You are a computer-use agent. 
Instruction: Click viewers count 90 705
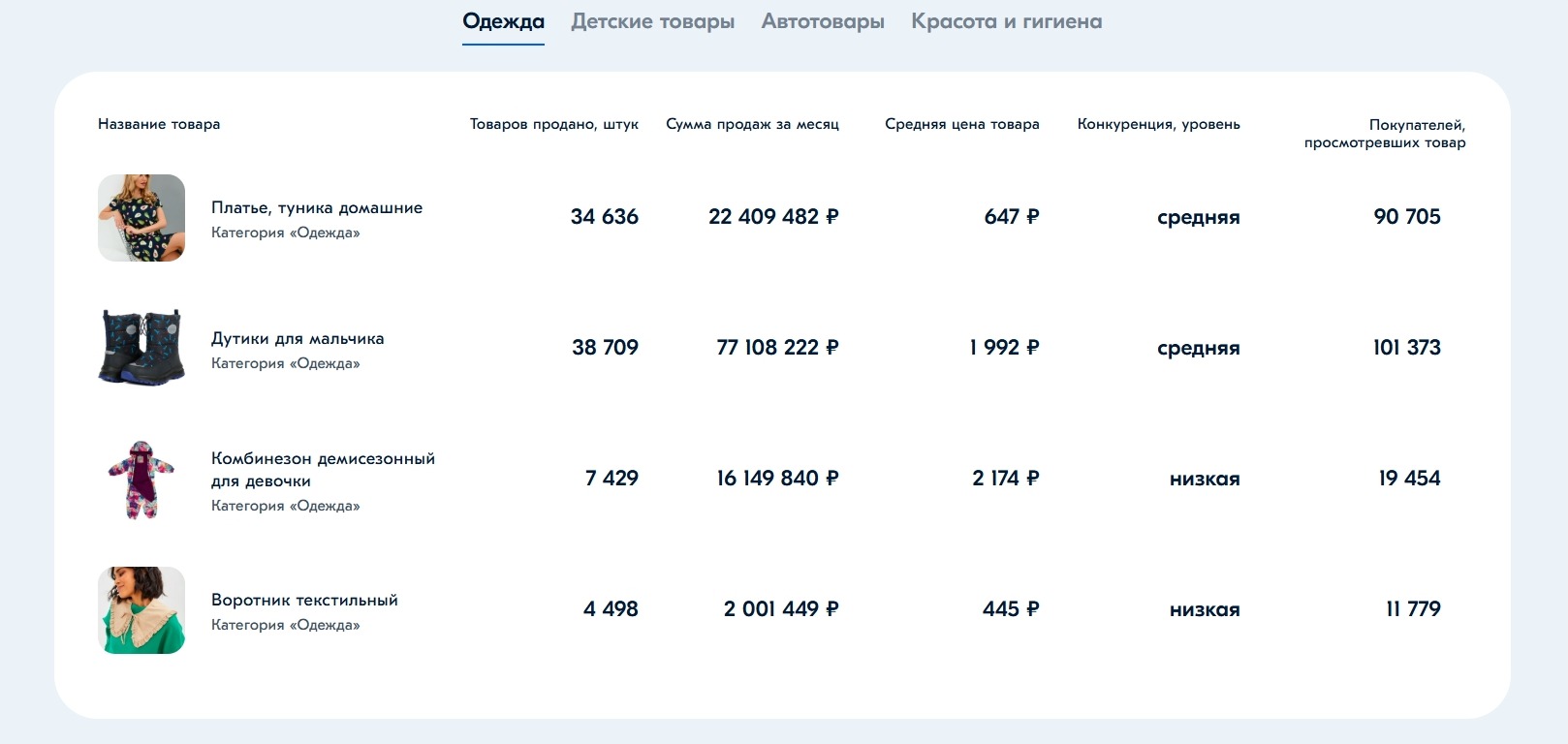1407,217
